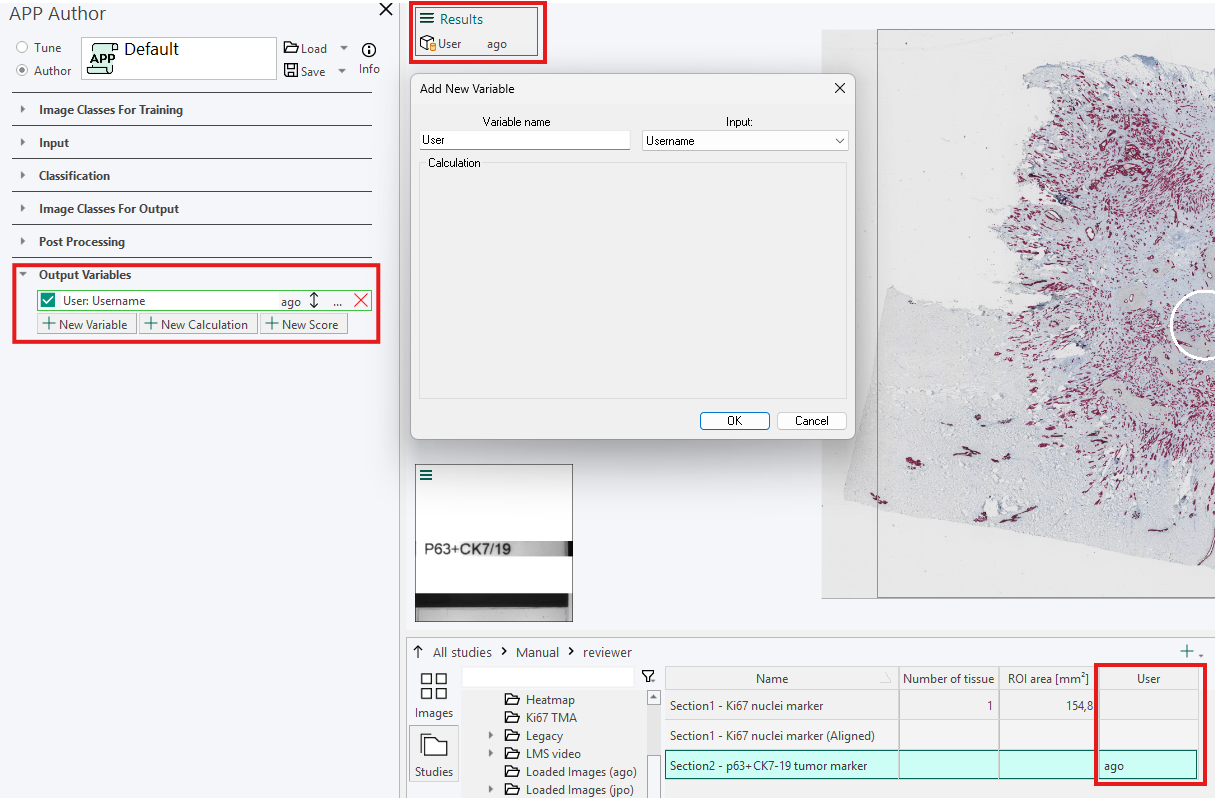1215x798 pixels.
Task: Uncheck the User: Username output variable
Action: pyautogui.click(x=46, y=300)
